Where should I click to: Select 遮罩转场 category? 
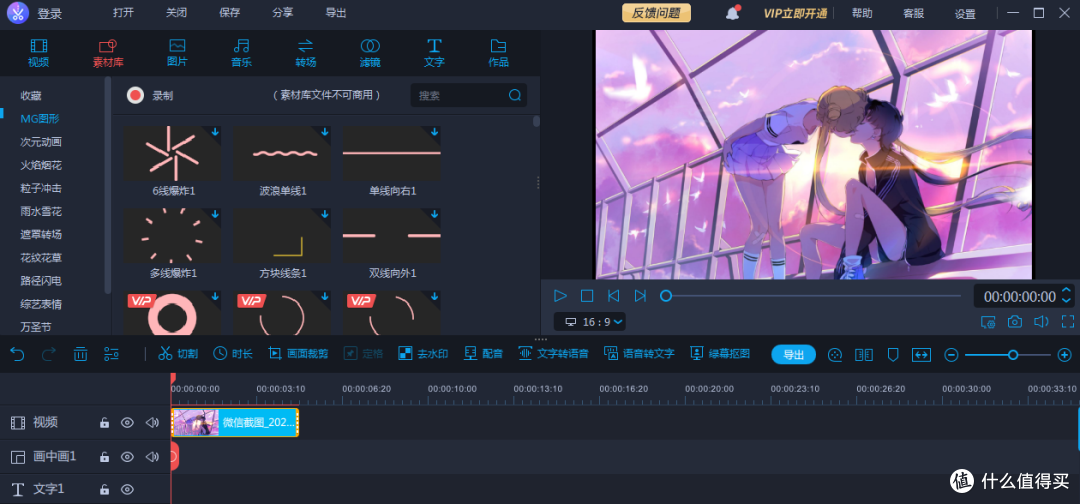pyautogui.click(x=41, y=234)
